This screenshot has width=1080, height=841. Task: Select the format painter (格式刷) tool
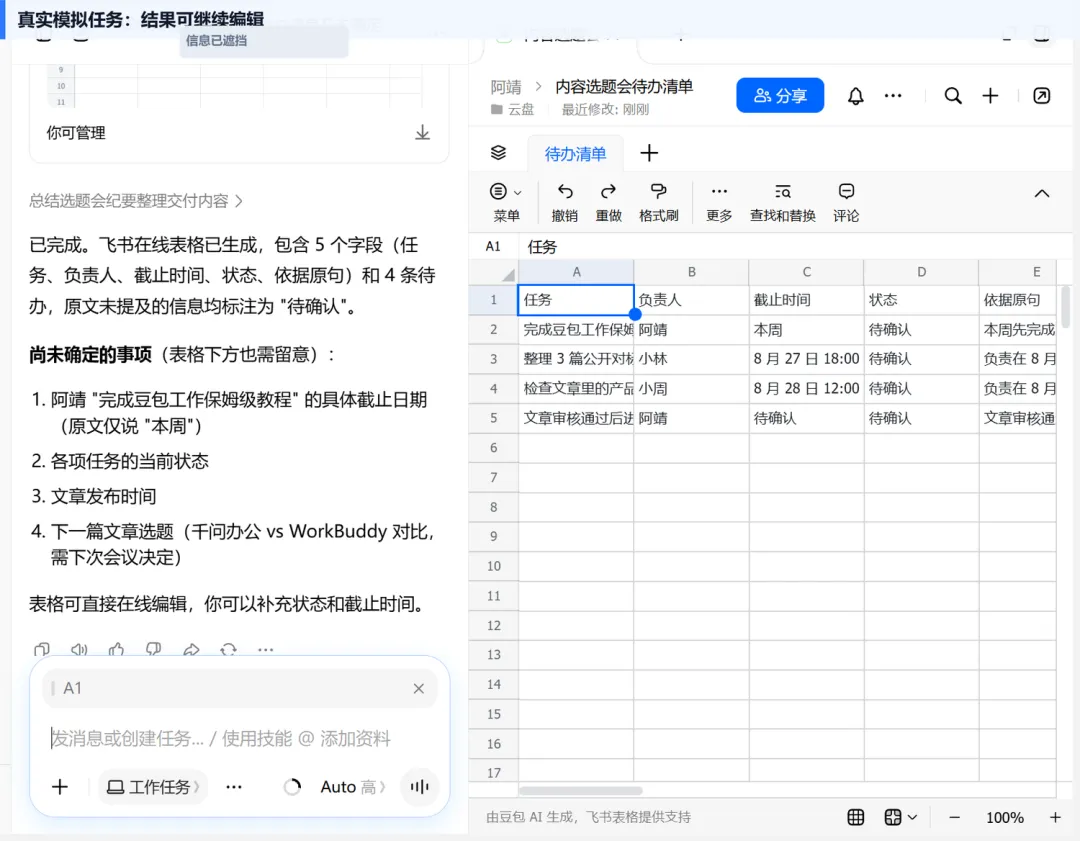pyautogui.click(x=658, y=191)
